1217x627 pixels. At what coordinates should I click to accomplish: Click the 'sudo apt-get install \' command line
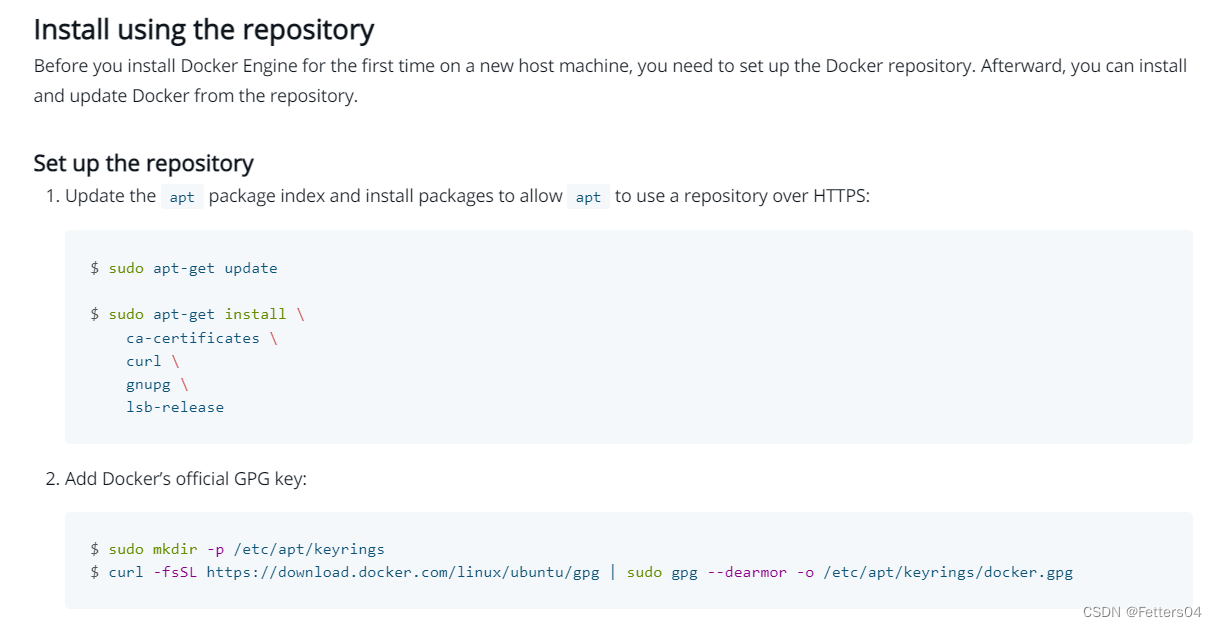[198, 314]
